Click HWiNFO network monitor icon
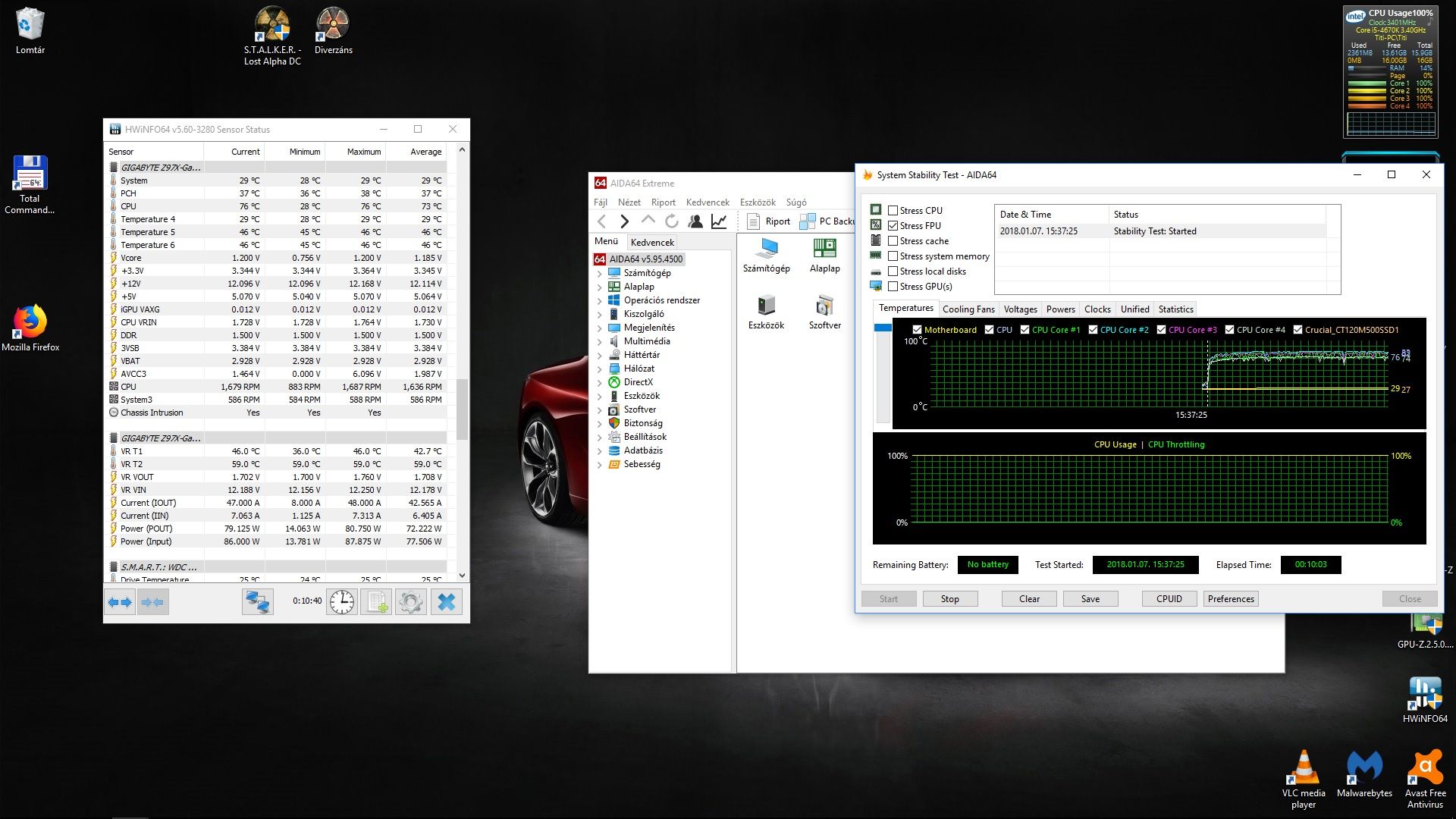This screenshot has height=819, width=1456. pyautogui.click(x=258, y=602)
